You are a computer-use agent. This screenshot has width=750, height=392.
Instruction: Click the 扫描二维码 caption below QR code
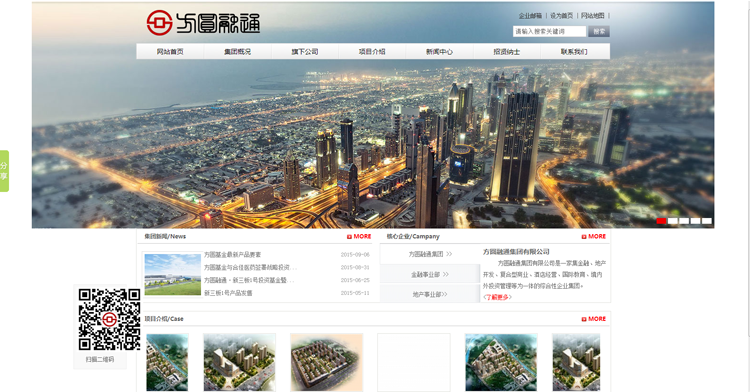click(100, 359)
